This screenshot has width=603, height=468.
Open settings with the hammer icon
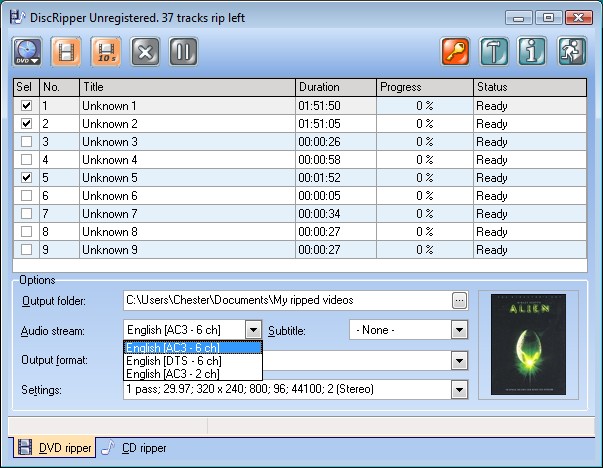click(x=495, y=51)
